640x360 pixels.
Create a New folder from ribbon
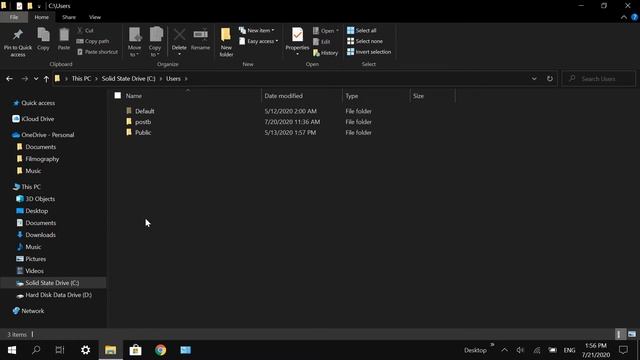(226, 42)
